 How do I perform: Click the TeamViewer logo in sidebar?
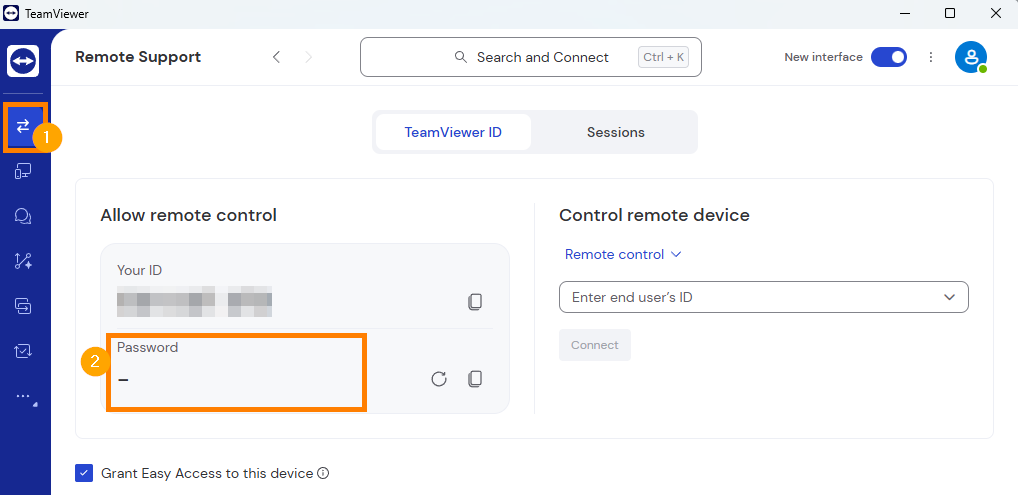(x=23, y=61)
